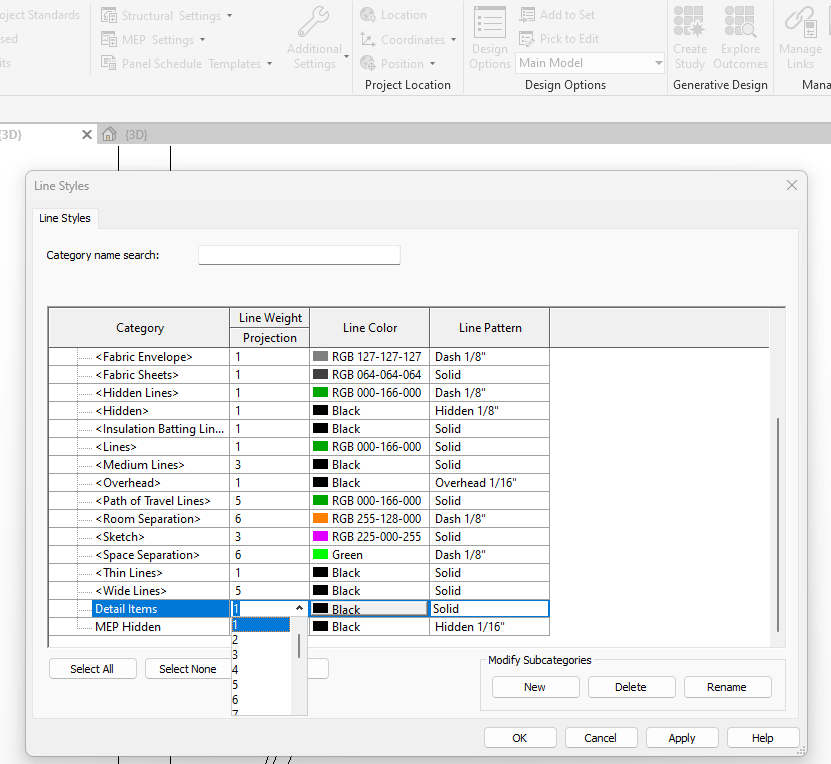Open Panel Schedule Templates icon
This screenshot has width=831, height=764.
tap(109, 64)
